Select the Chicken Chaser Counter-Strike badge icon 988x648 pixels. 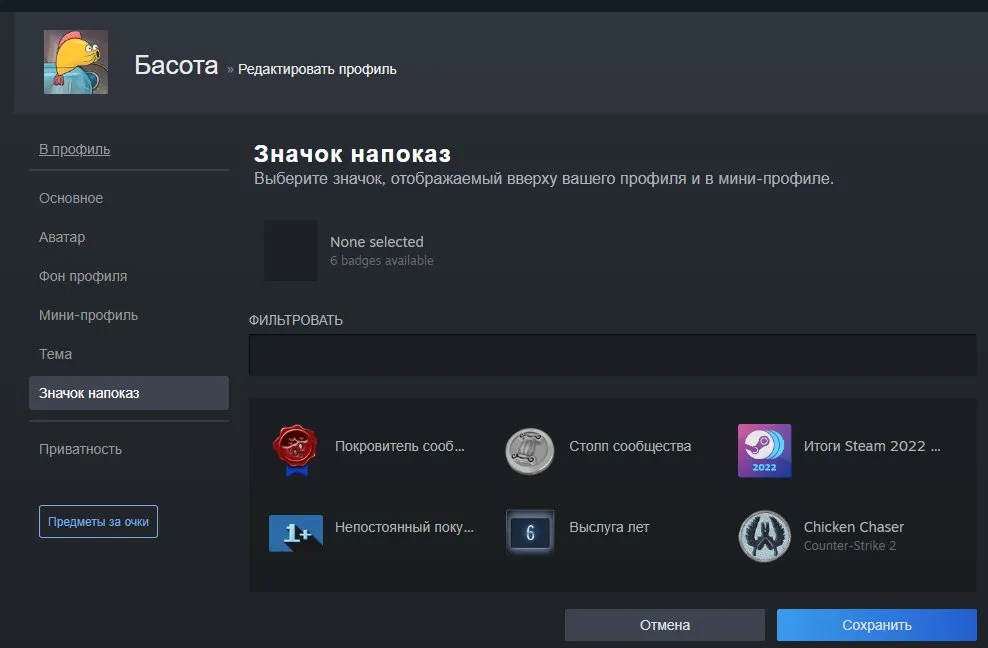[x=764, y=536]
